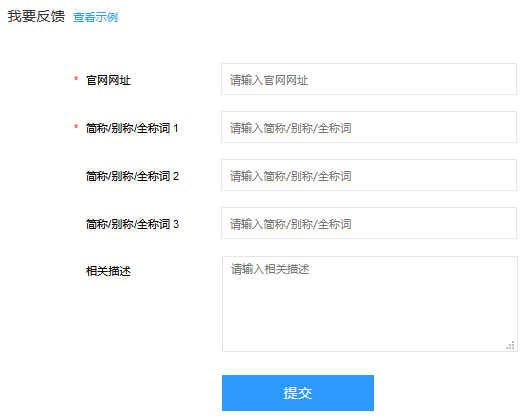Click the 相关描述 label text
Viewport: 530px width, 420px height.
click(108, 271)
